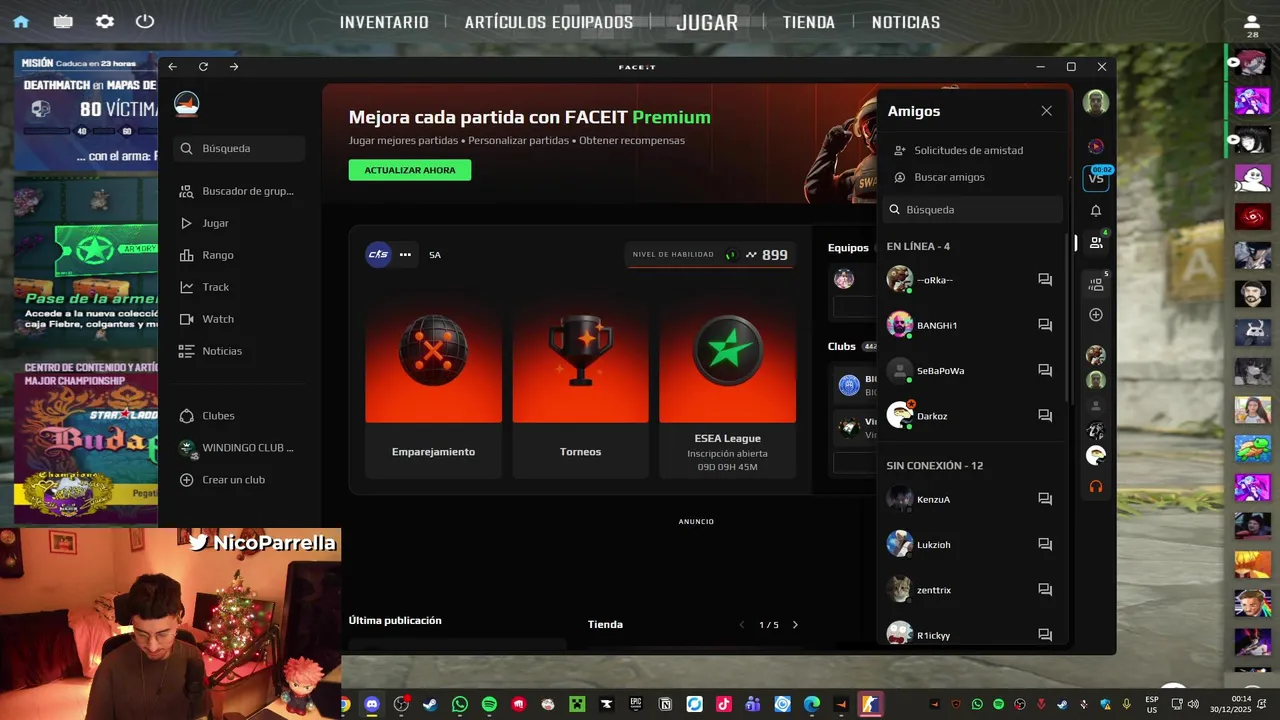This screenshot has height=720, width=1280.
Task: Open WINDINGO CLUB entry
Action: pos(238,448)
